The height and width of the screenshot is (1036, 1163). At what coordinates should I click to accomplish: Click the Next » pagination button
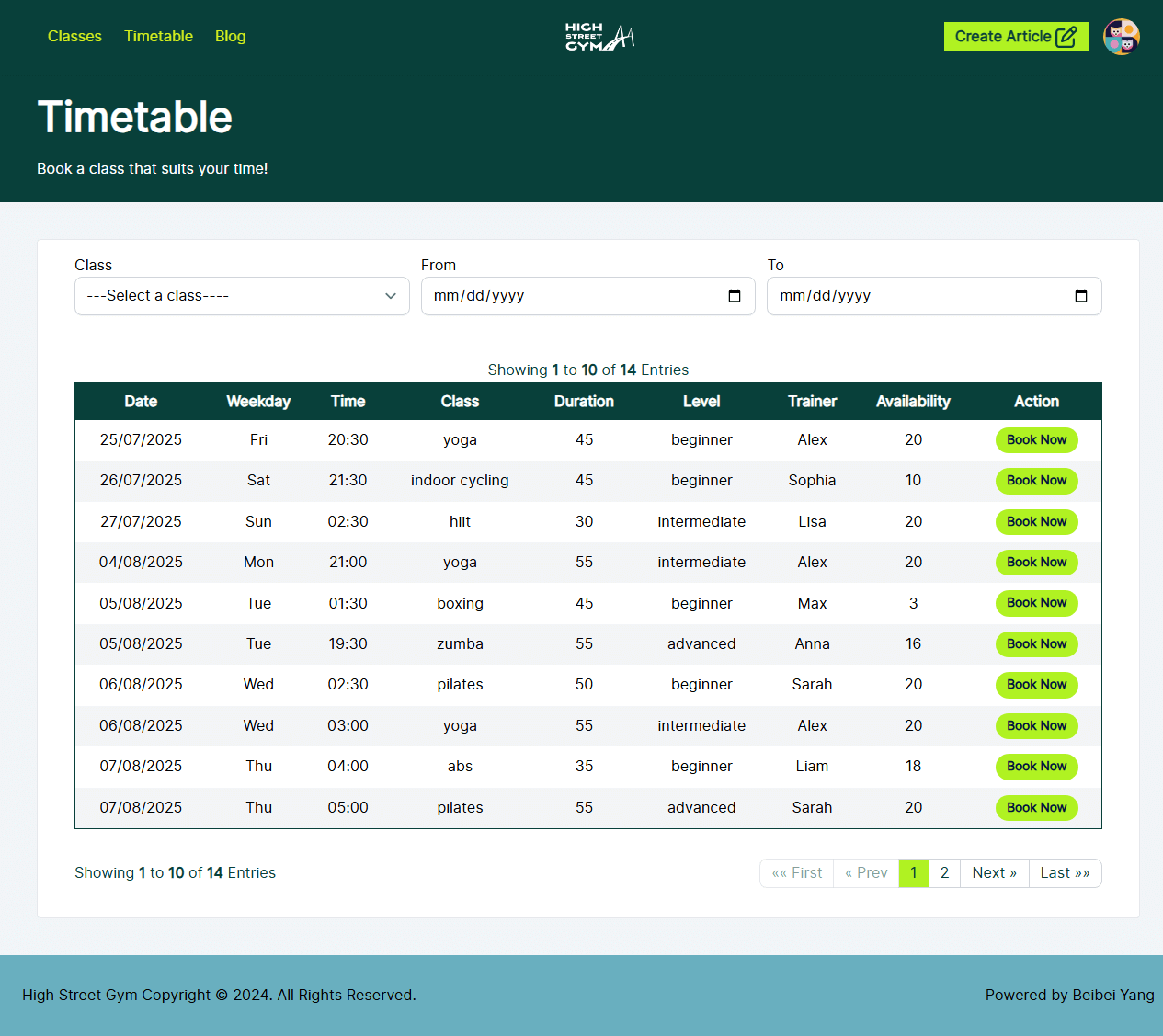[994, 873]
